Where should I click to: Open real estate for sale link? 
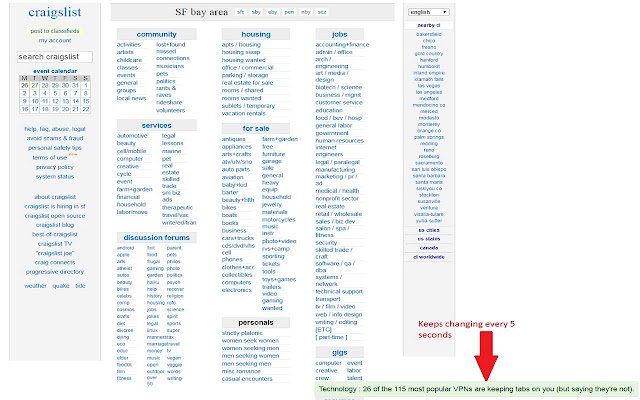(x=247, y=83)
